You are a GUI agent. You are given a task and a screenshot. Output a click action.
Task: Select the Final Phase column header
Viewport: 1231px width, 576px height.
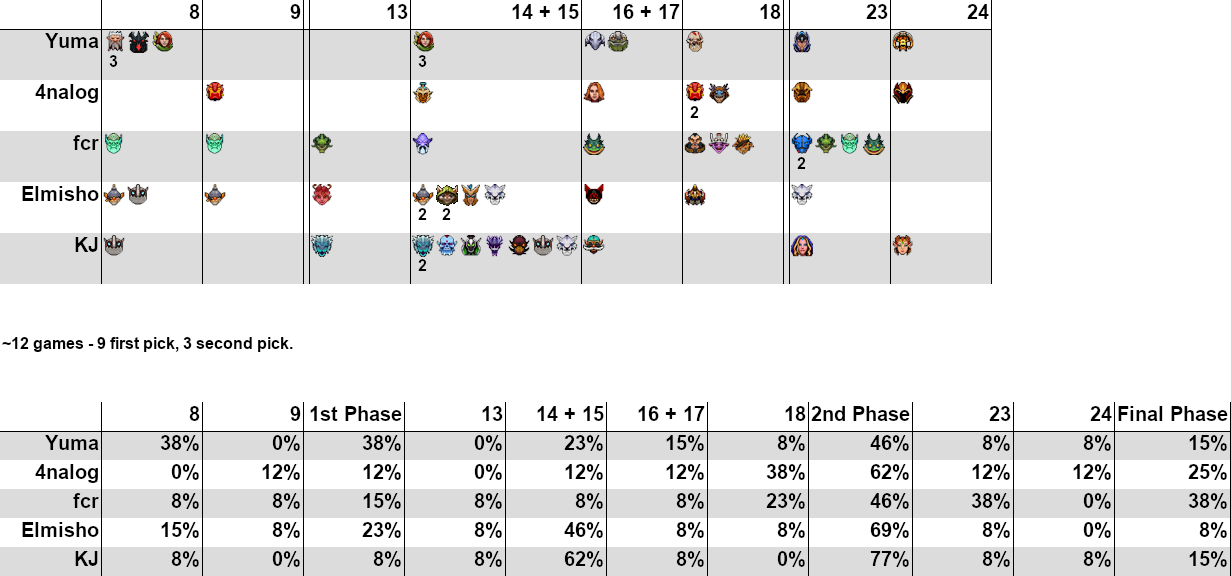click(1172, 414)
